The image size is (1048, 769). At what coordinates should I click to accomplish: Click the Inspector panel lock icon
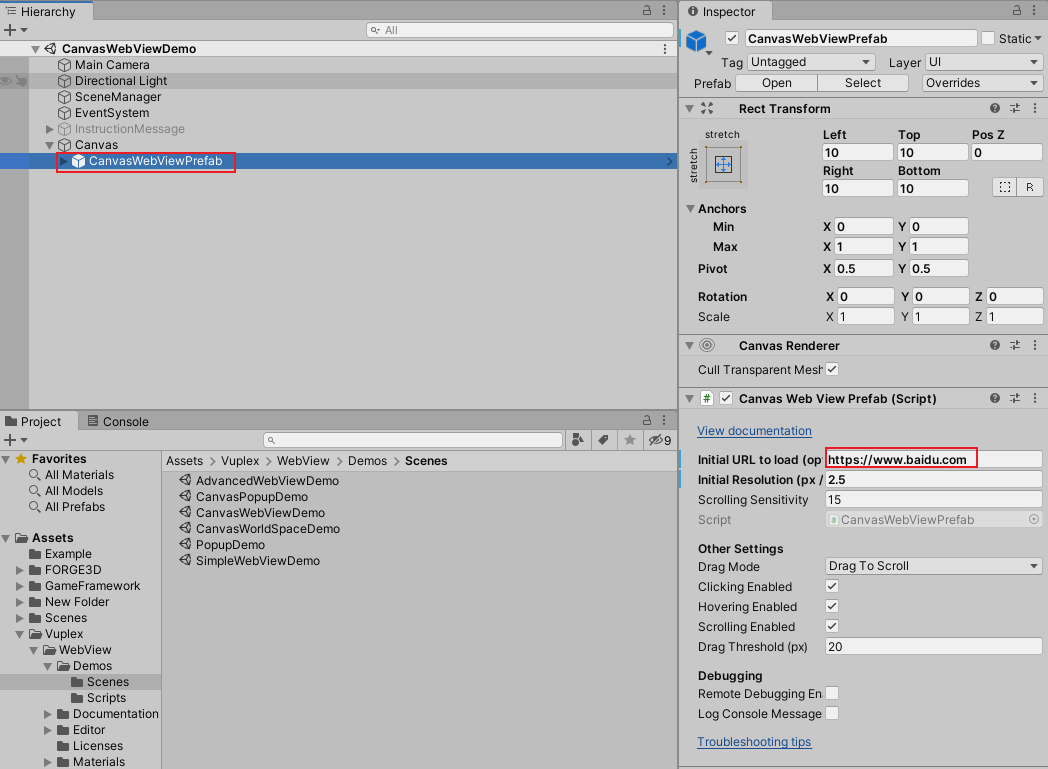1017,10
